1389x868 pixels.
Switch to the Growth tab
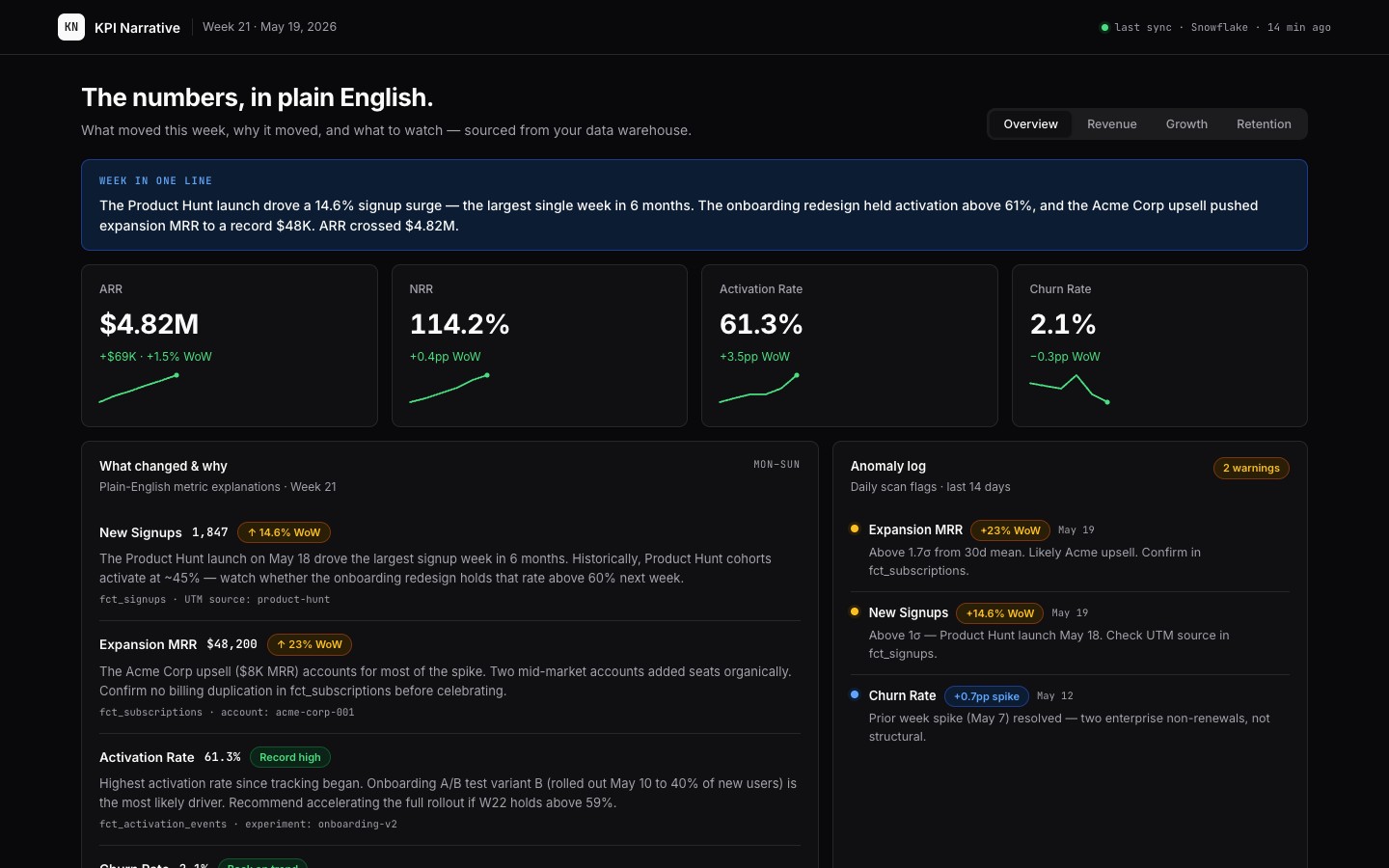click(x=1186, y=123)
